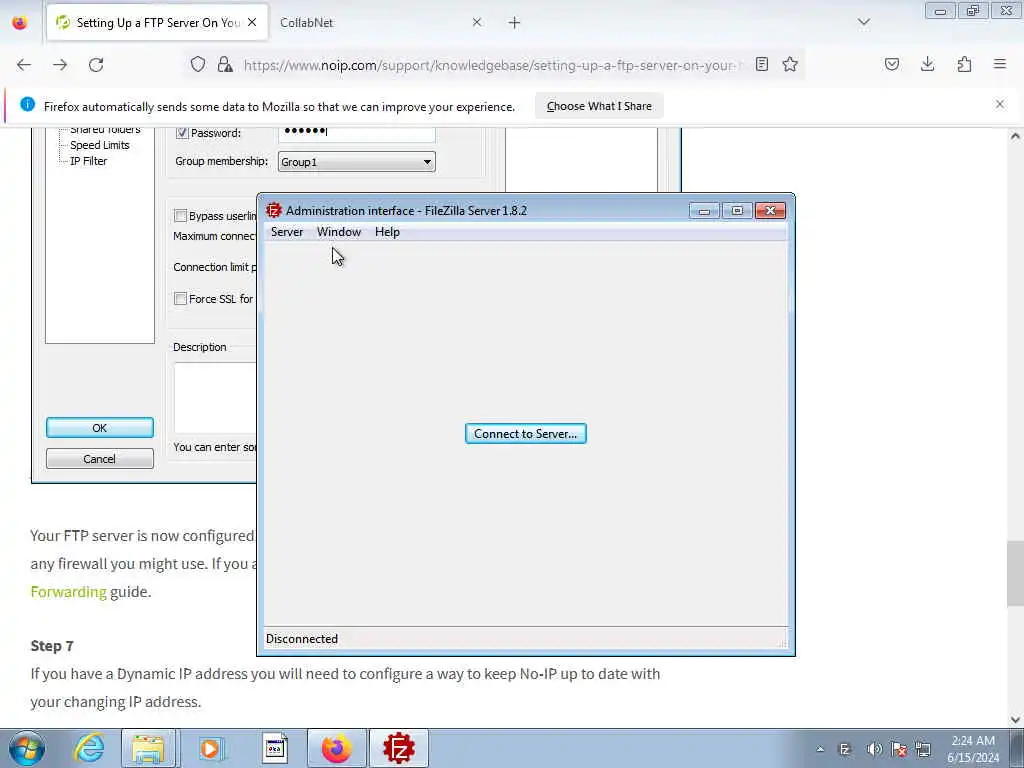Viewport: 1024px width, 768px height.
Task: Click Choose What I Share button
Action: (599, 106)
